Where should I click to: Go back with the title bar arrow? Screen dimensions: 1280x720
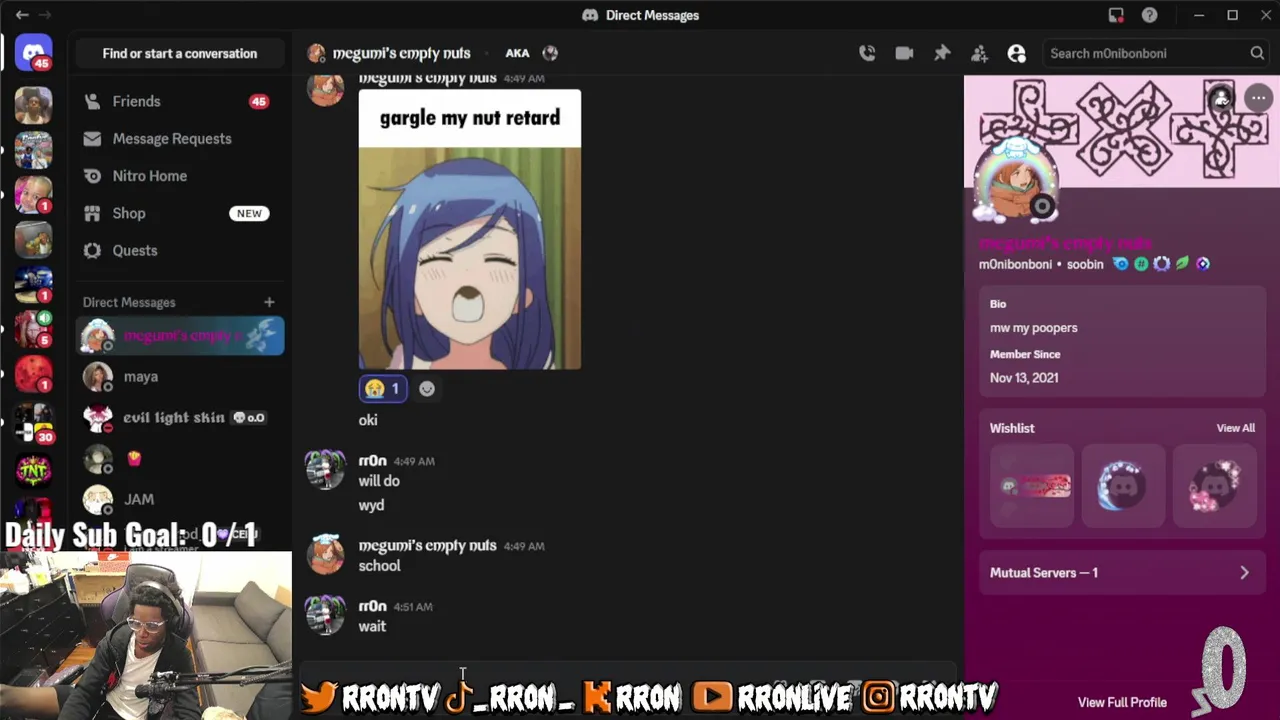click(22, 15)
